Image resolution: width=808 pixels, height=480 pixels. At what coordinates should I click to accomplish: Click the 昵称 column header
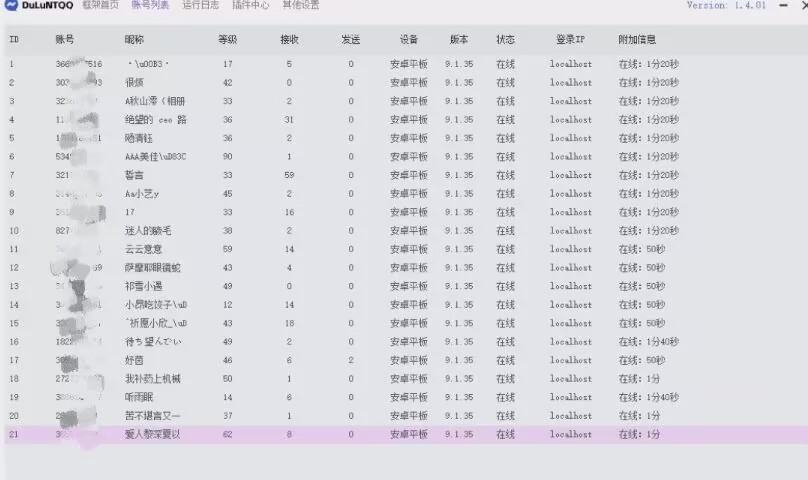[134, 39]
